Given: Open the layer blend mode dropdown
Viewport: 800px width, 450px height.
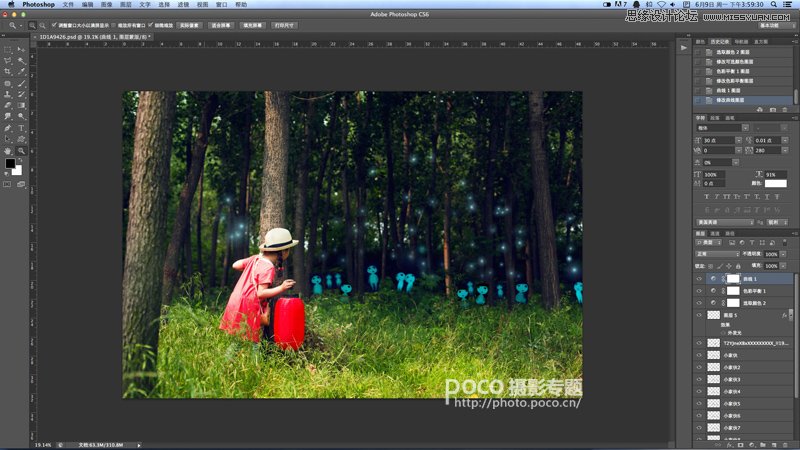Looking at the screenshot, I should point(717,254).
